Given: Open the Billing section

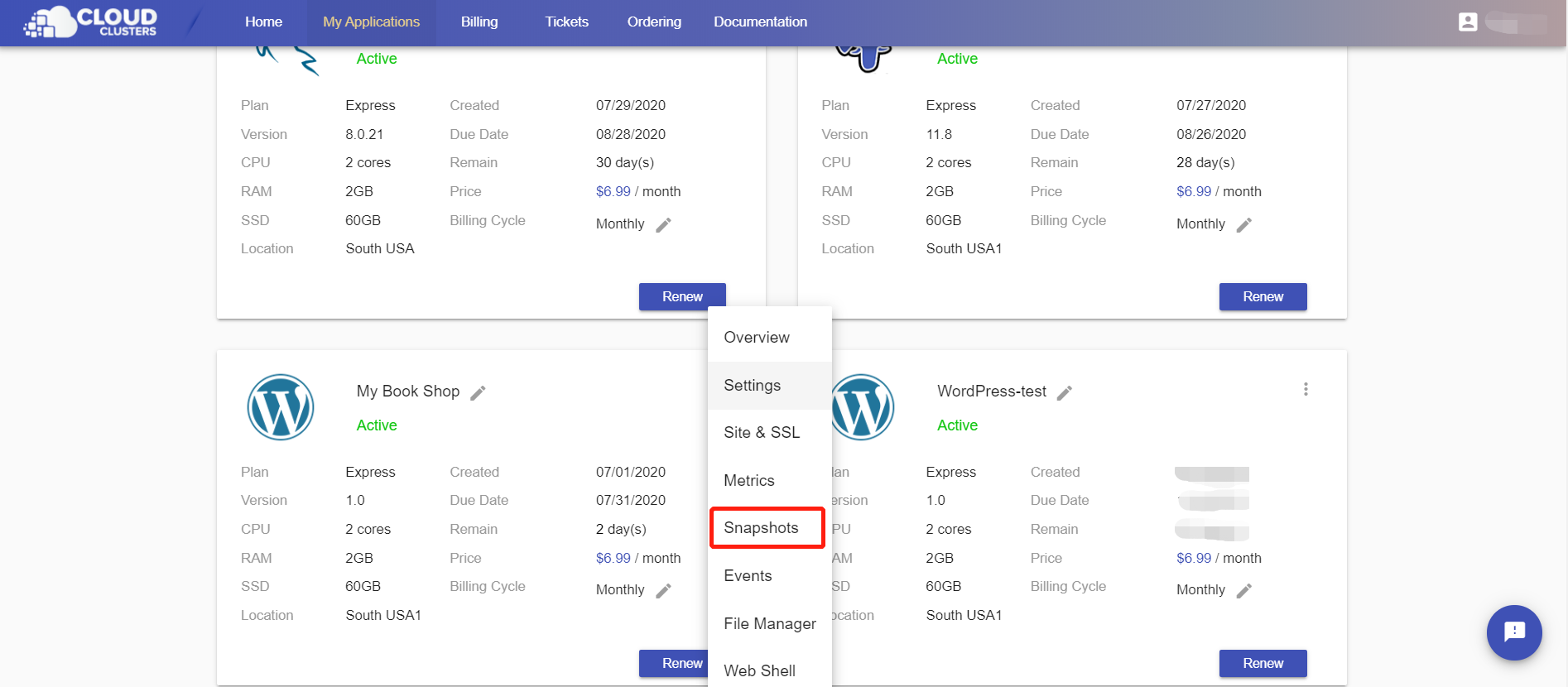Looking at the screenshot, I should tap(479, 22).
